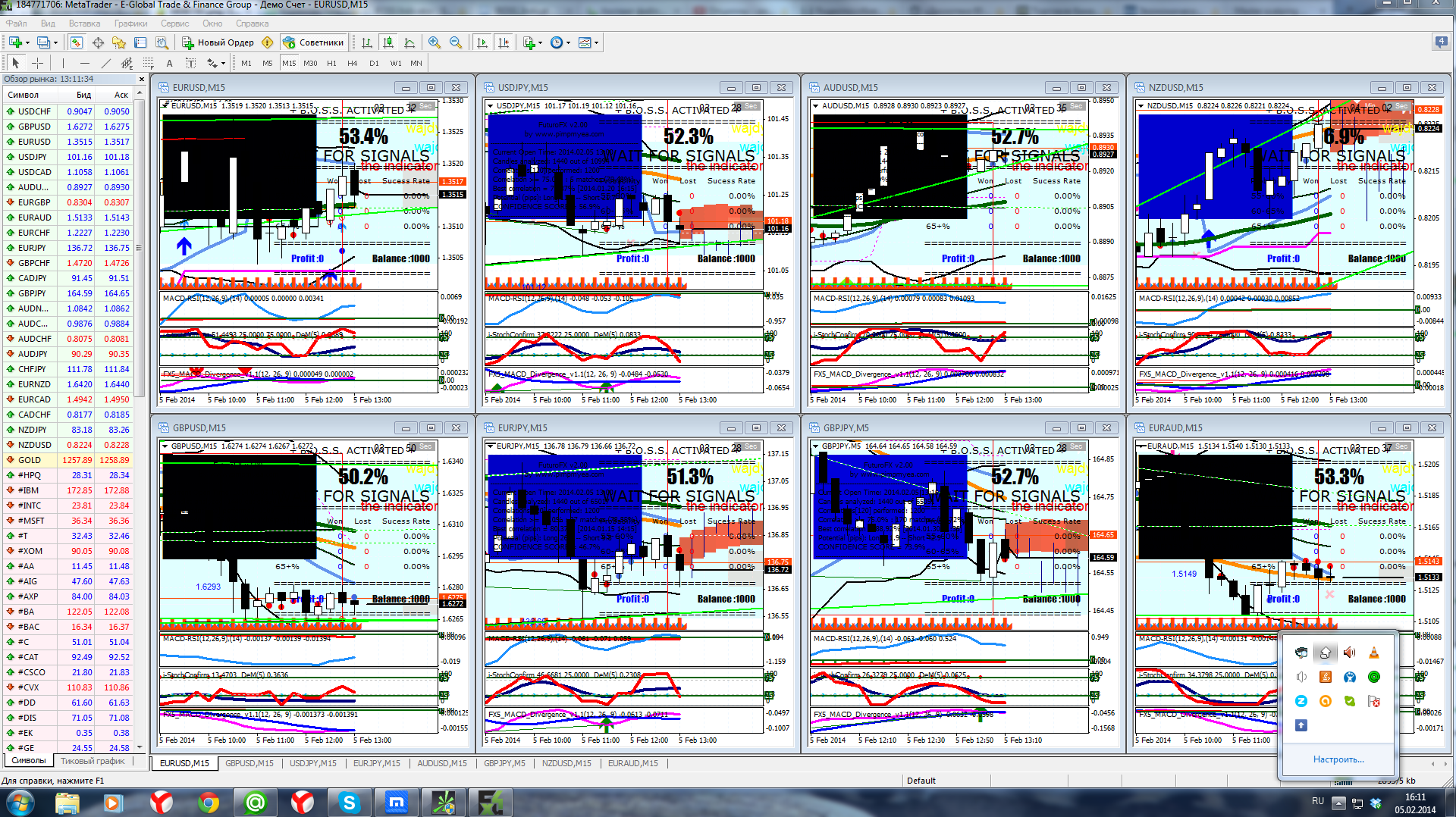Click the Zoom In magnifier icon

(x=434, y=42)
